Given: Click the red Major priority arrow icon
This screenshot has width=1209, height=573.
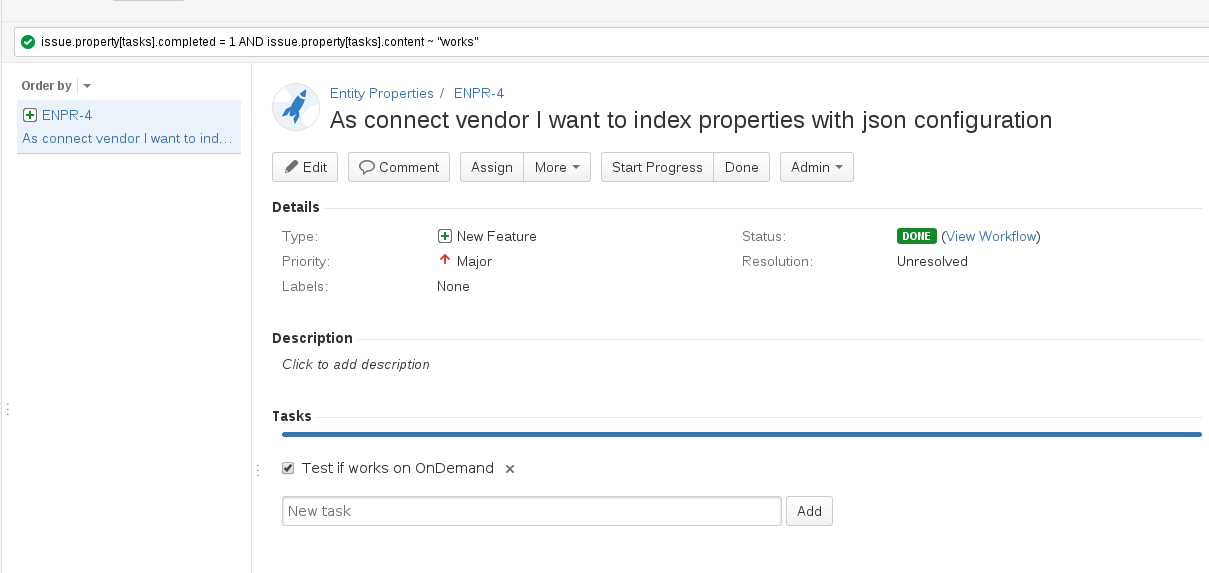Looking at the screenshot, I should (445, 260).
